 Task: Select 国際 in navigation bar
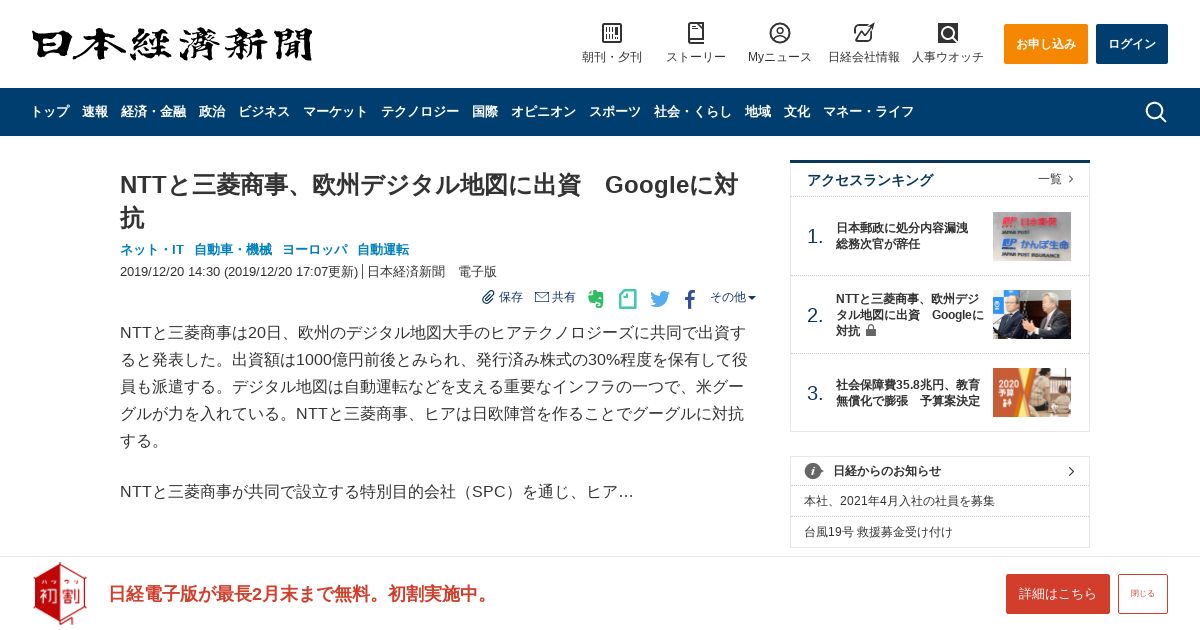pos(485,112)
